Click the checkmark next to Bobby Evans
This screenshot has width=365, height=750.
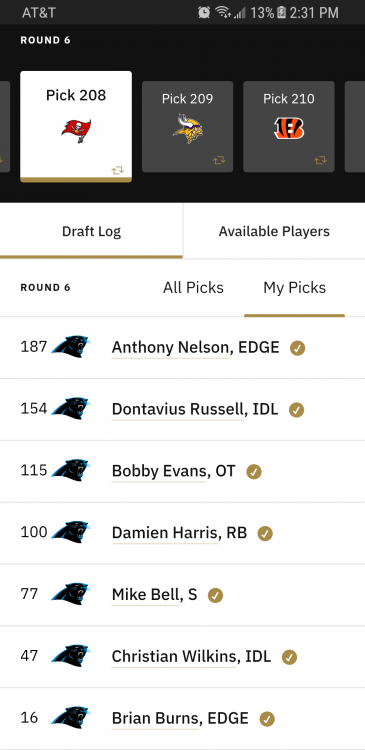pos(254,472)
